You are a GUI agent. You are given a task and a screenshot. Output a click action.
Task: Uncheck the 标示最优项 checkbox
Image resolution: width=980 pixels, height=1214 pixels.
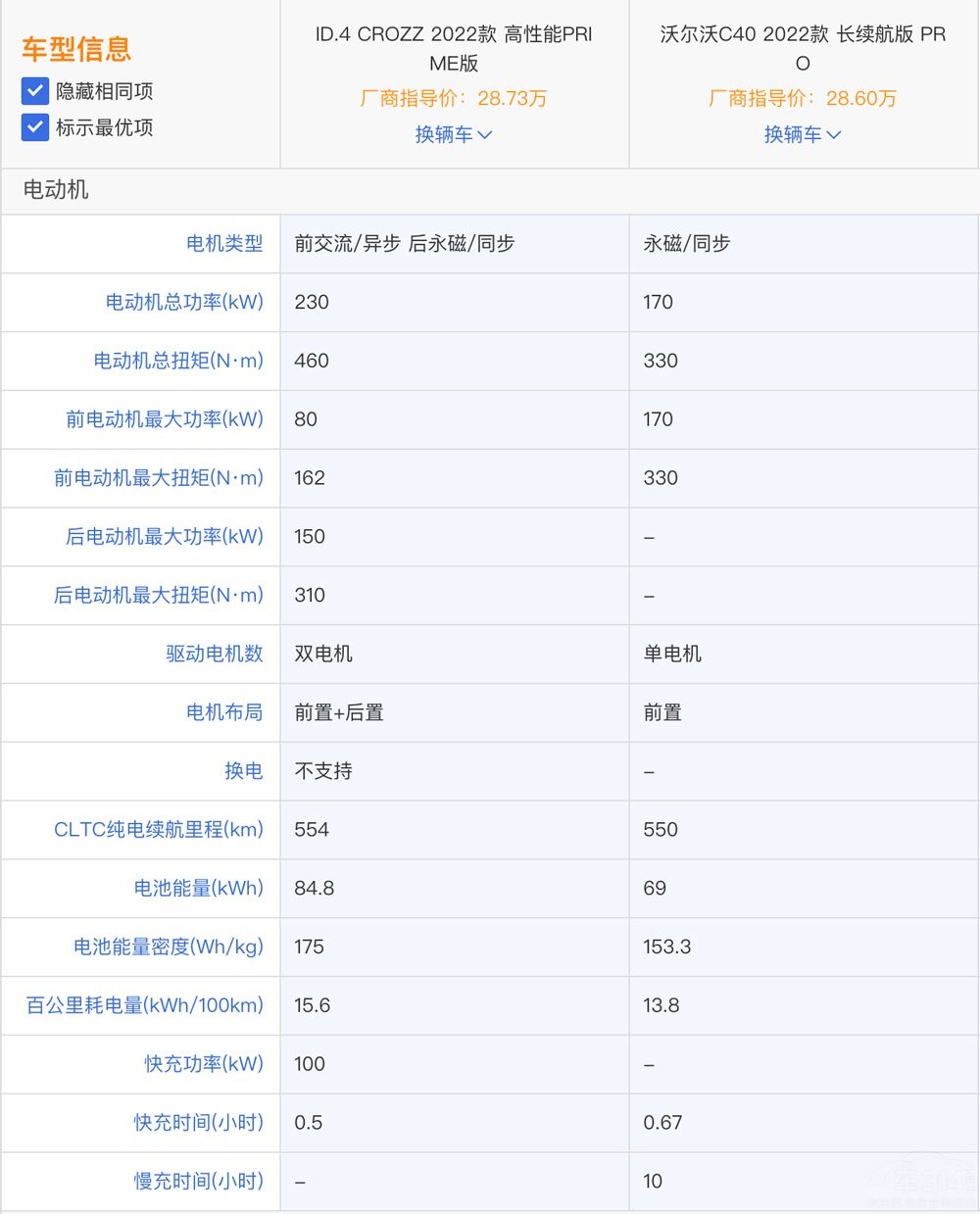point(35,127)
